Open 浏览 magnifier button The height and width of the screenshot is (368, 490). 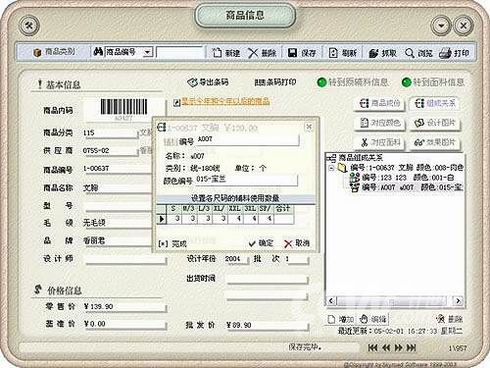pos(419,53)
